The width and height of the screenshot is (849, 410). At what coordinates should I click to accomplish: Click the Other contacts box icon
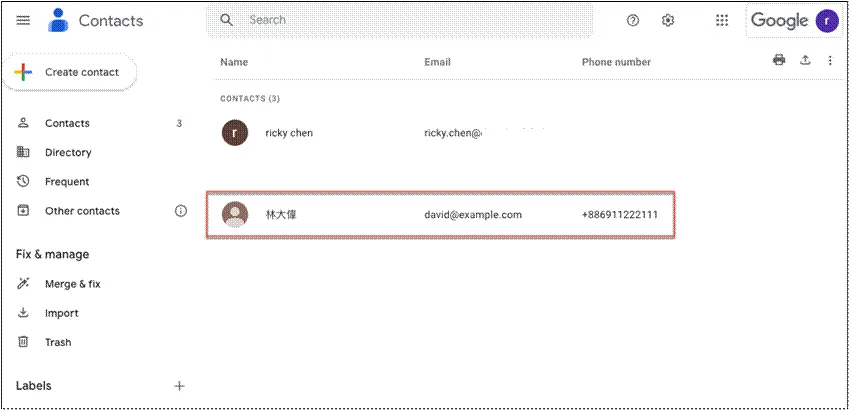point(23,211)
